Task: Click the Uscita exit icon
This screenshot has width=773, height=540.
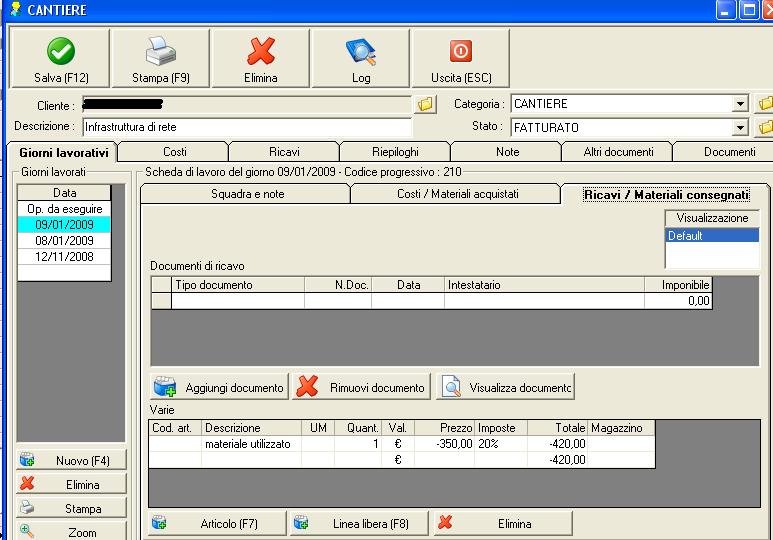Action: [460, 52]
